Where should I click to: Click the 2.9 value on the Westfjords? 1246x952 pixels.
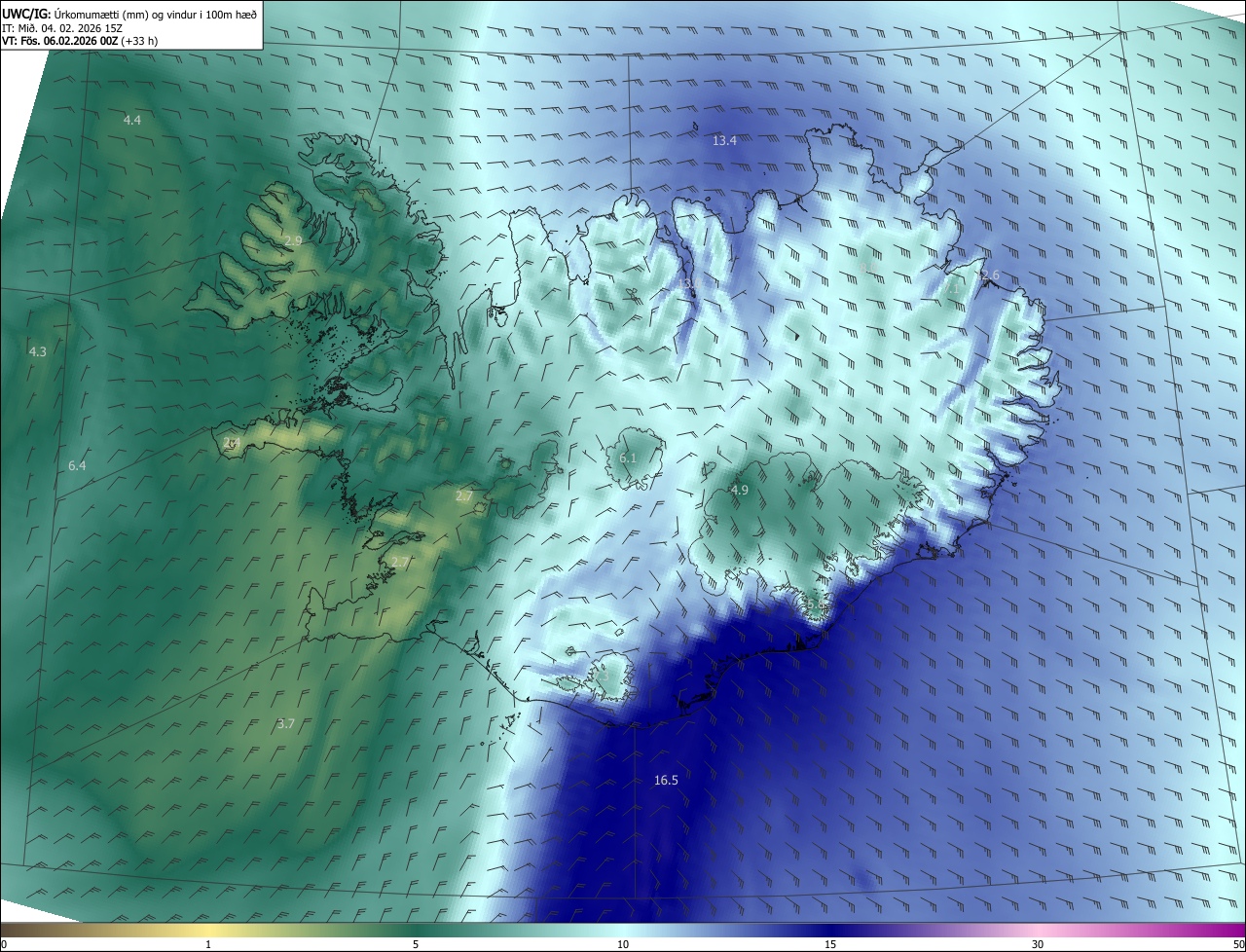coord(293,239)
